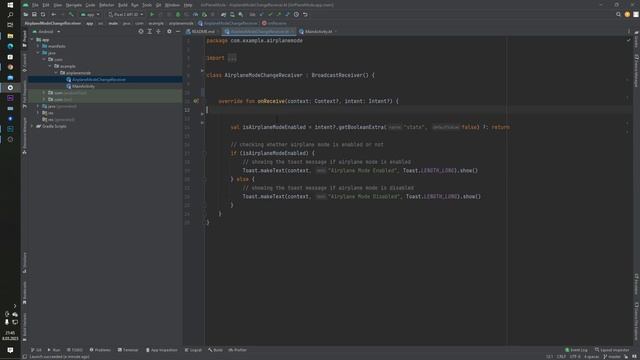Open the toolbar folder icon
The height and width of the screenshot is (360, 640).
26,14
